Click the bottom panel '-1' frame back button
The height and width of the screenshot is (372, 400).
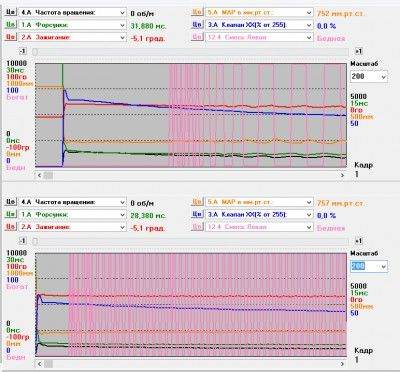click(22, 241)
